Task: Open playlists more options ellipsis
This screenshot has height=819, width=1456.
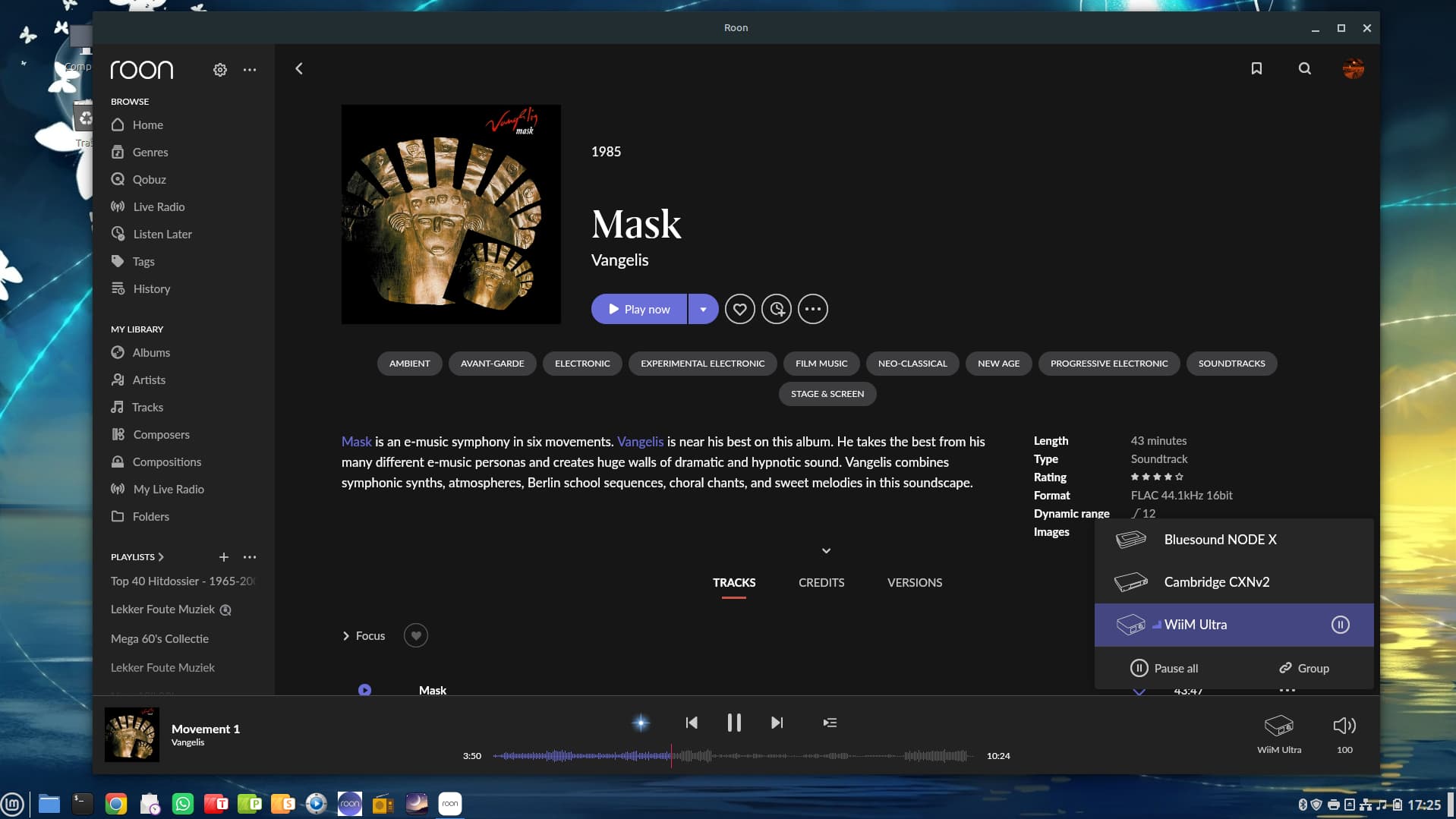Action: (250, 557)
